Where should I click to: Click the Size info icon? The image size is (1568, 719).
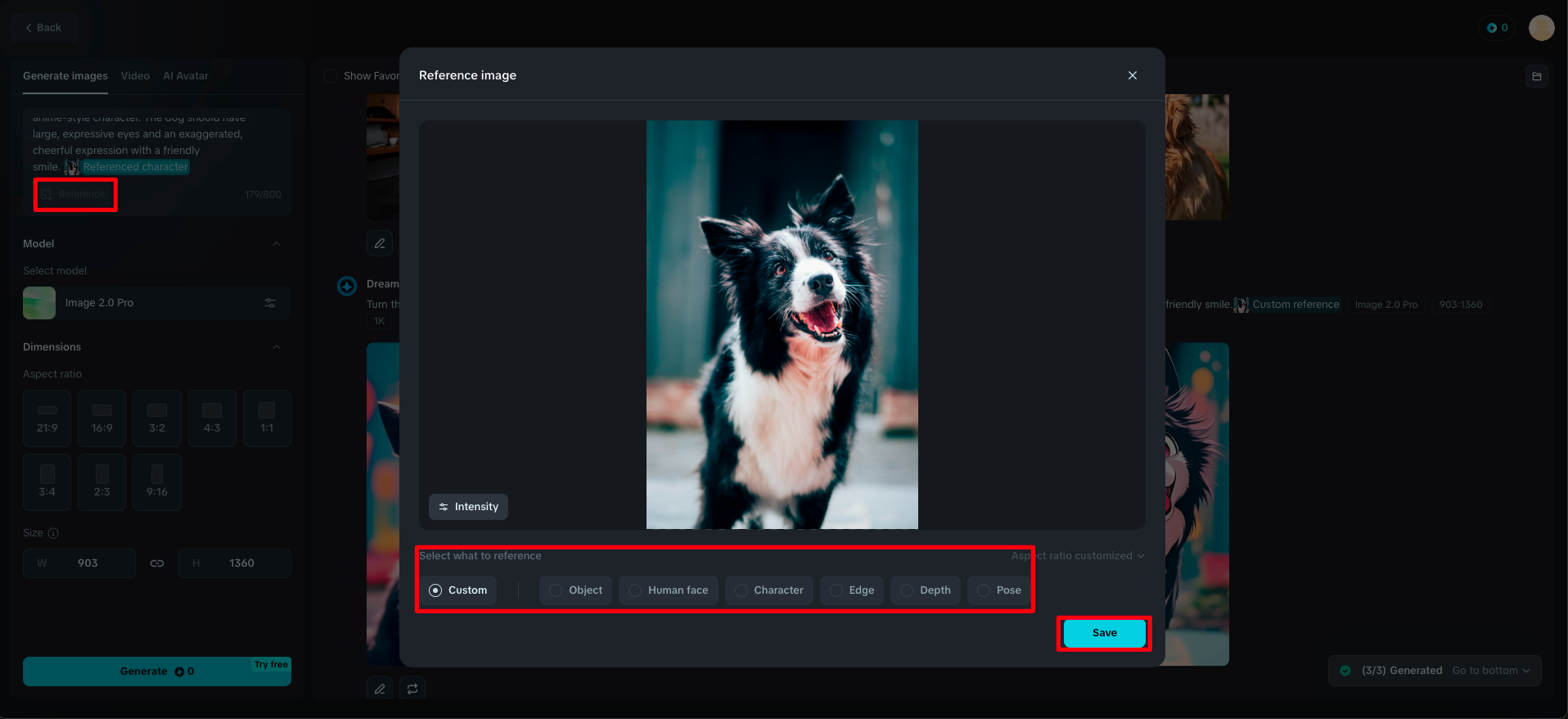pos(53,533)
